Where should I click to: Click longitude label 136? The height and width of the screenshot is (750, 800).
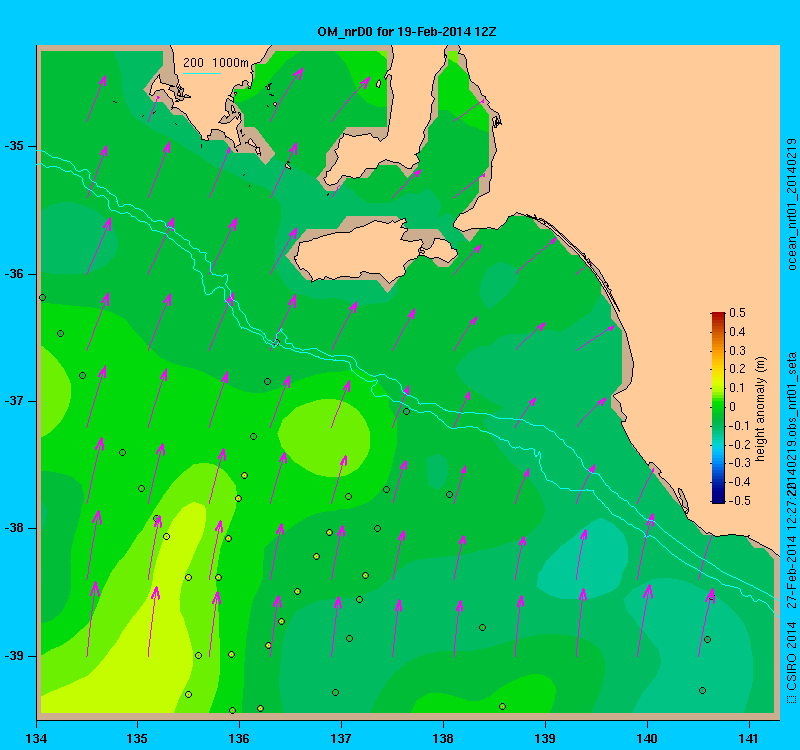tap(239, 739)
